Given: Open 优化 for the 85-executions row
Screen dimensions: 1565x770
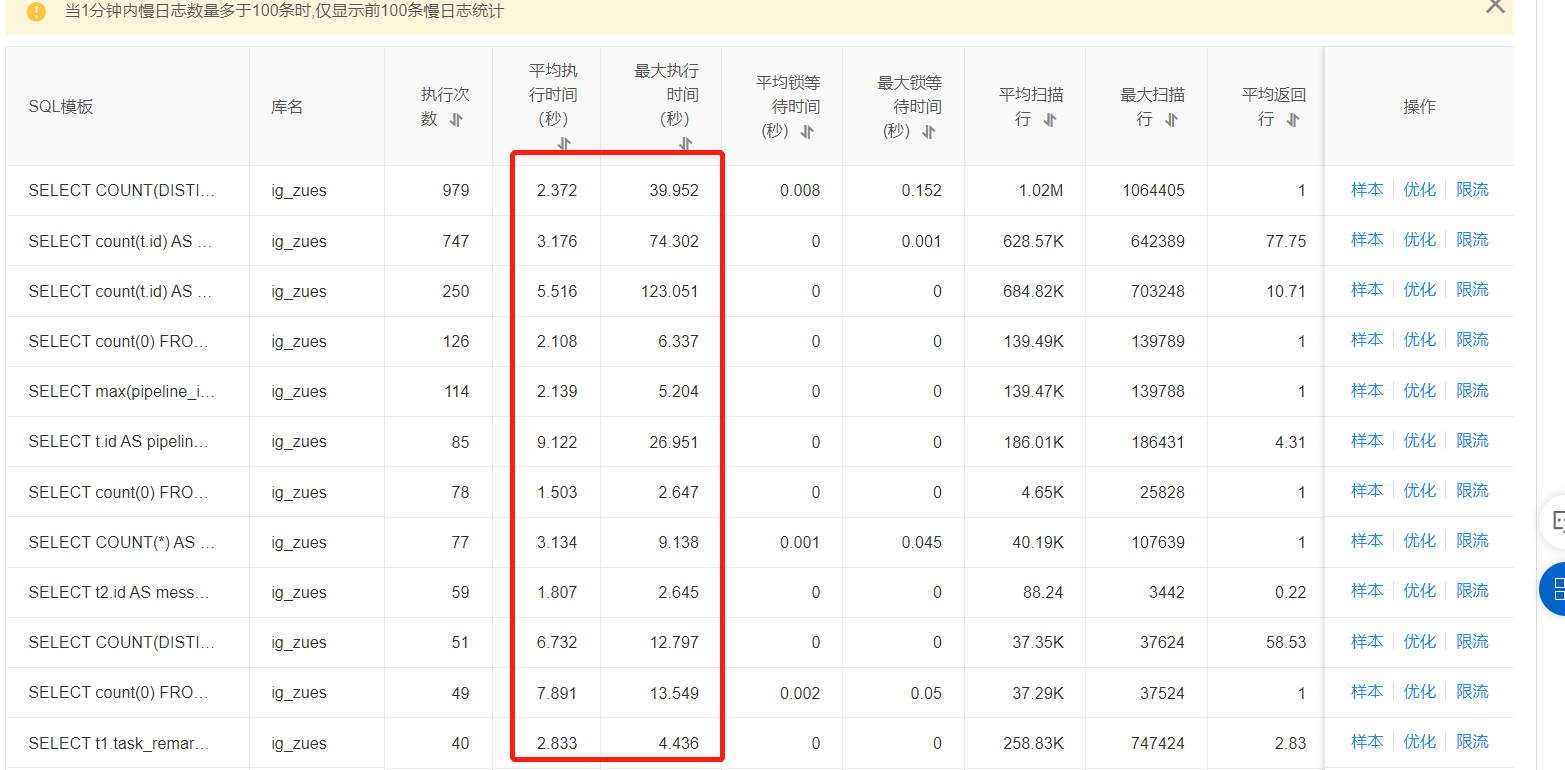Looking at the screenshot, I should pyautogui.click(x=1419, y=441).
